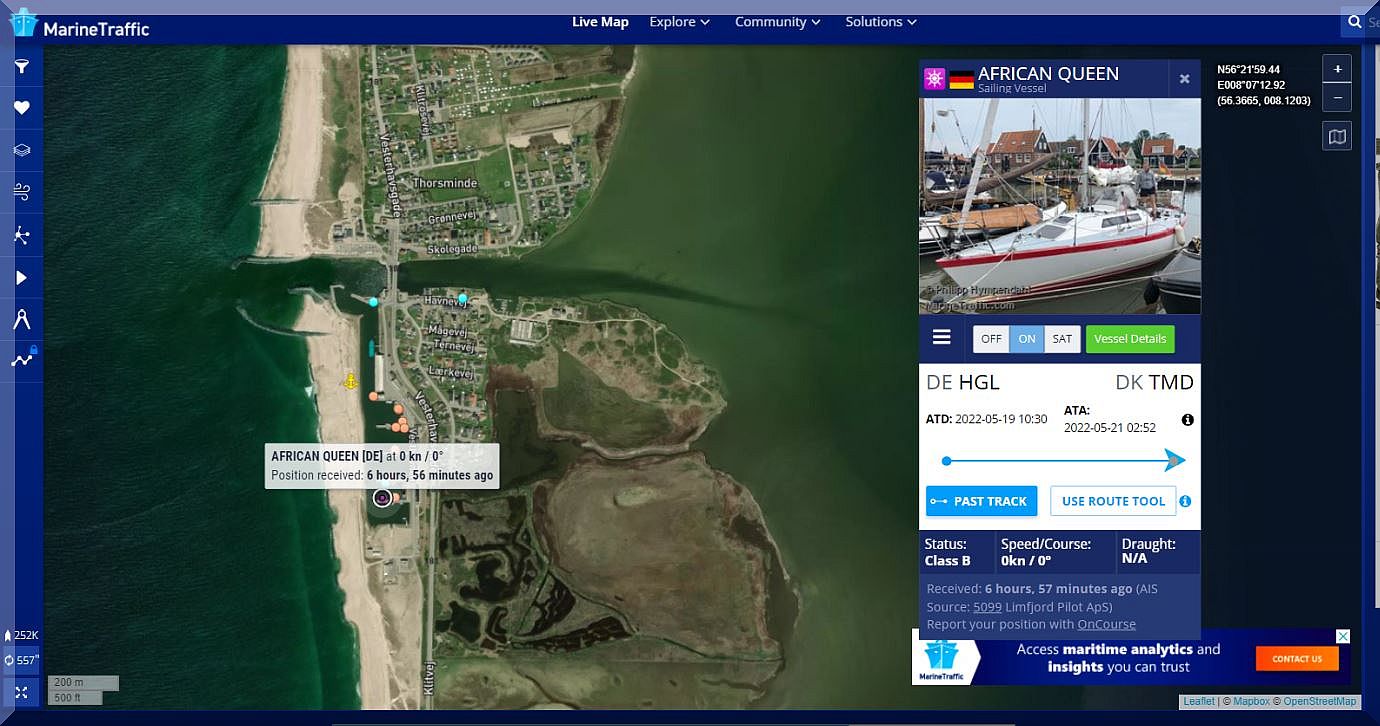The height and width of the screenshot is (726, 1380).
Task: Click the play voyage icon in sidebar
Action: point(21,277)
